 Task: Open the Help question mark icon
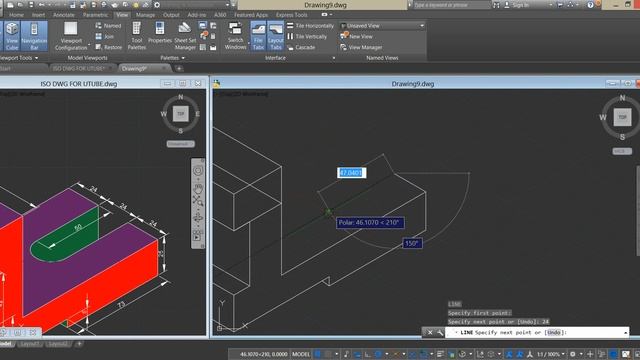590,5
